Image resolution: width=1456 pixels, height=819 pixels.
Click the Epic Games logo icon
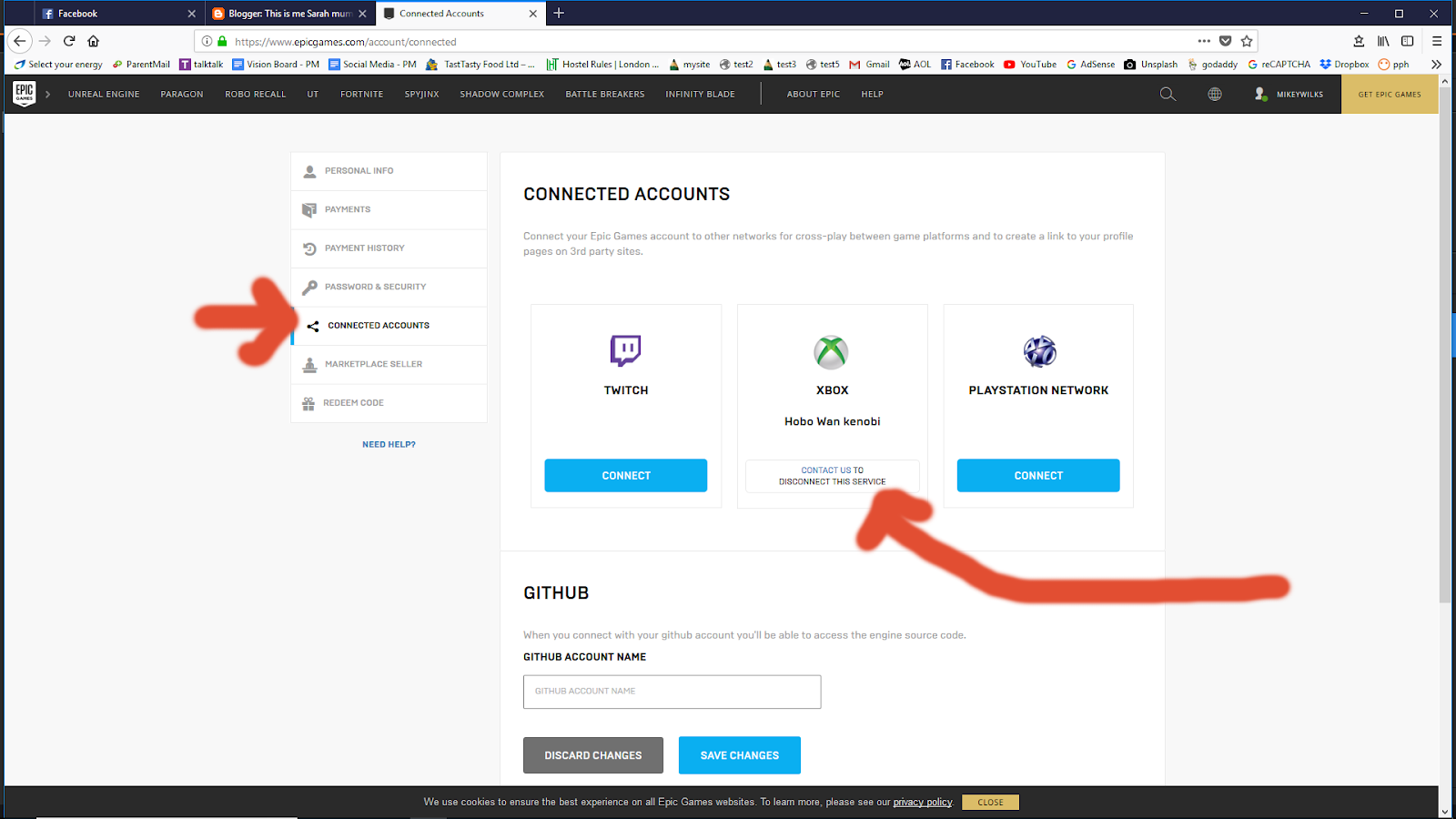tap(25, 93)
